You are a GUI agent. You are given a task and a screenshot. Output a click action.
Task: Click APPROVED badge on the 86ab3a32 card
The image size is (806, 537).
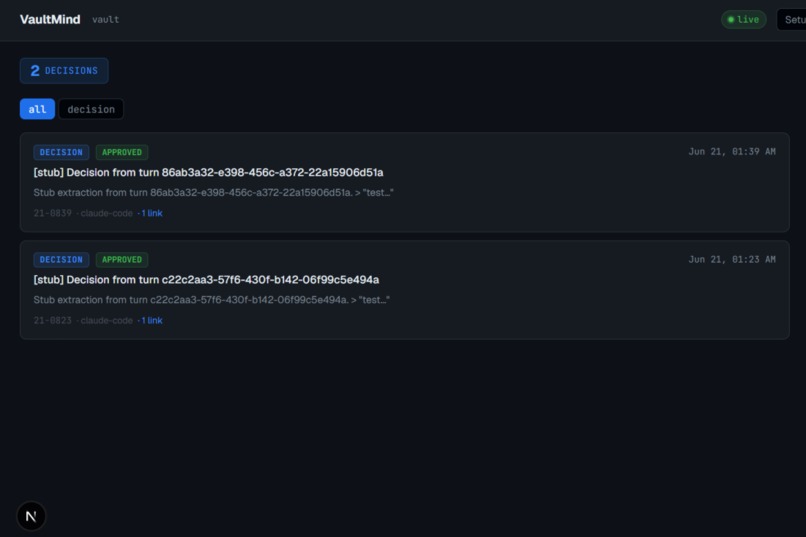click(x=122, y=152)
